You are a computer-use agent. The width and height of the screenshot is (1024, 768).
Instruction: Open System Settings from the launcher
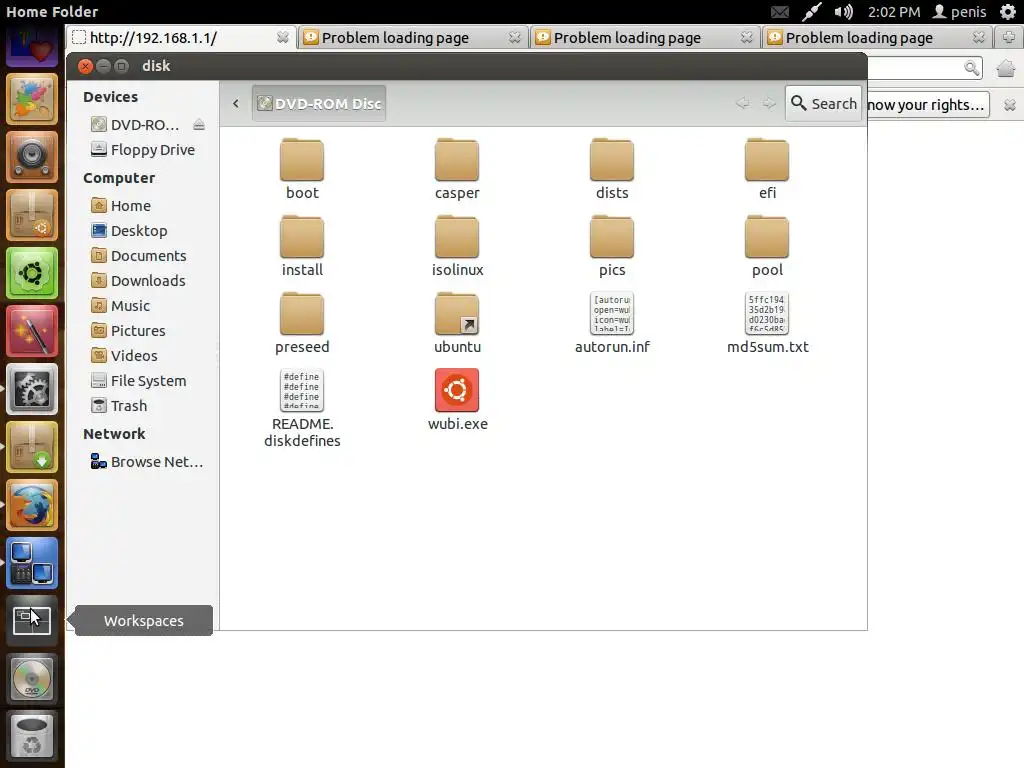[31, 389]
